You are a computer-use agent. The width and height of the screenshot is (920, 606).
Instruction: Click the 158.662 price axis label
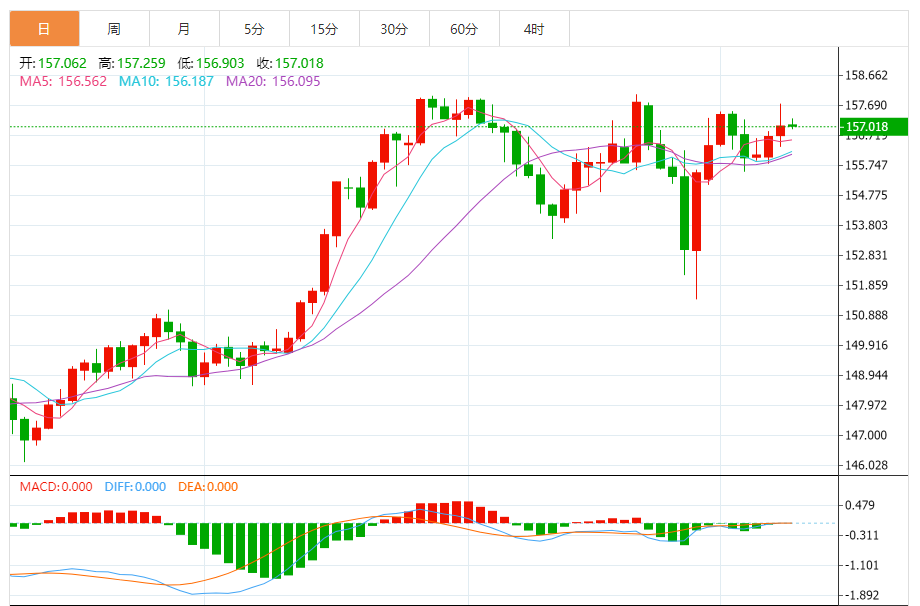point(866,75)
